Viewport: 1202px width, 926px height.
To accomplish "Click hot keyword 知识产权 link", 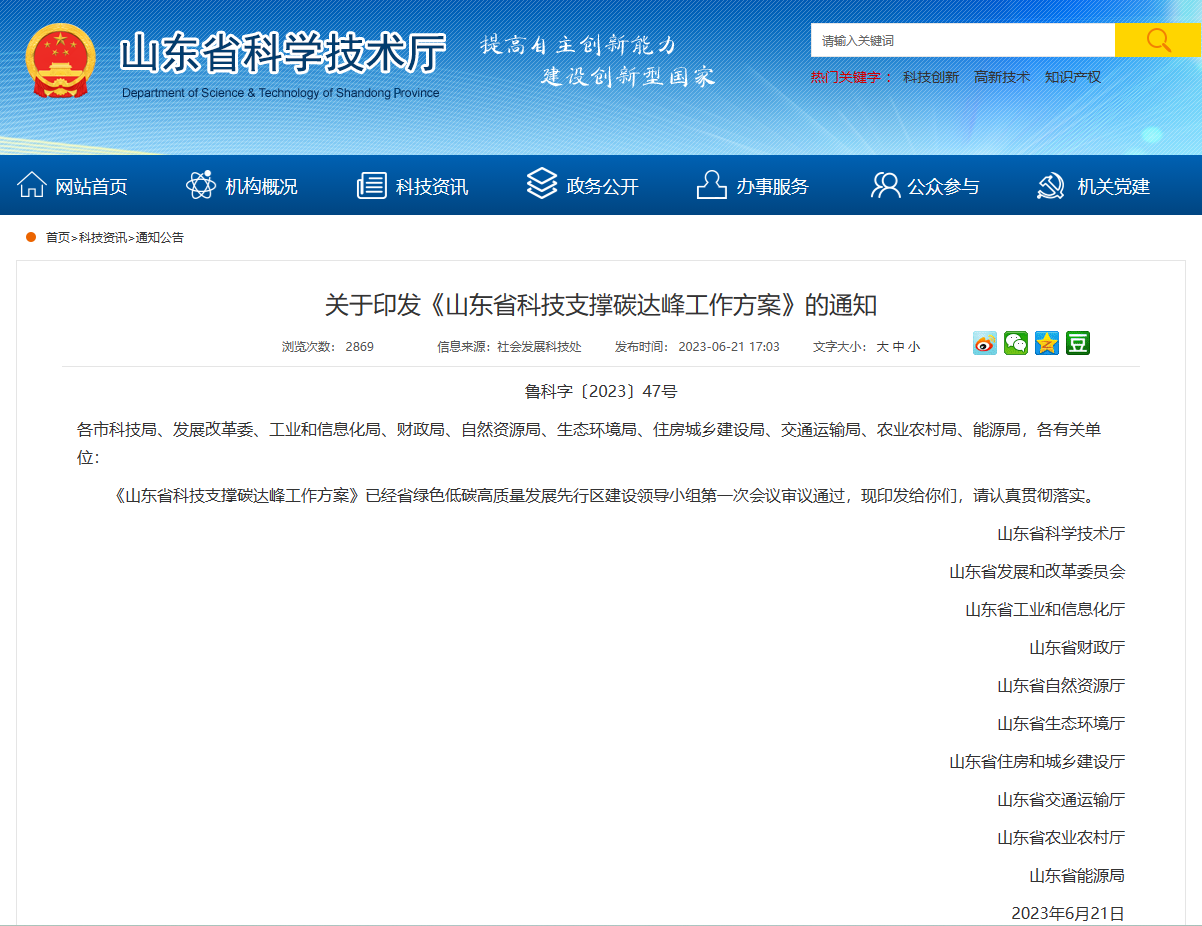I will pyautogui.click(x=1072, y=77).
